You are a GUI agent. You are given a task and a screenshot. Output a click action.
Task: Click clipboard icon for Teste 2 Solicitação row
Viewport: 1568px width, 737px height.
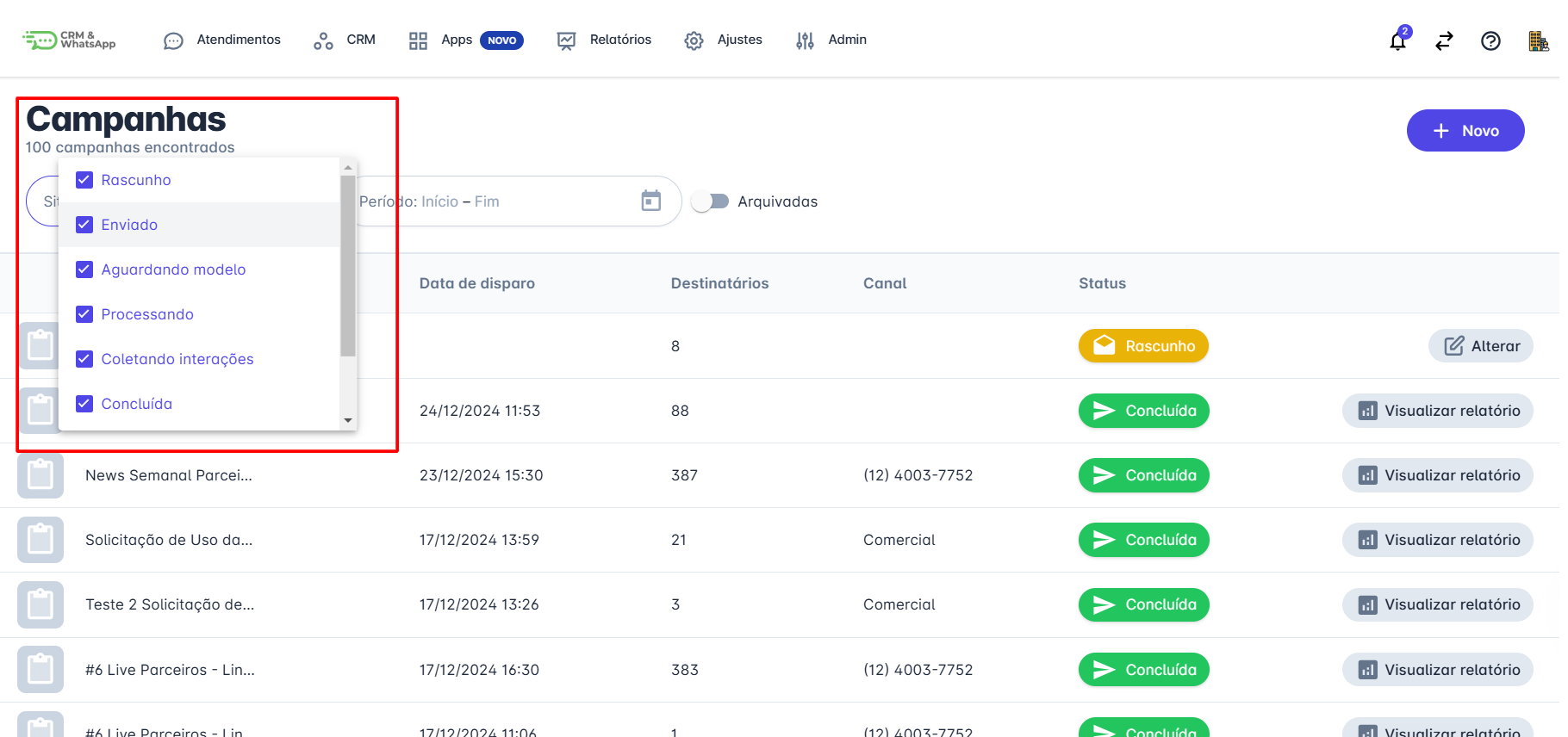pyautogui.click(x=40, y=604)
